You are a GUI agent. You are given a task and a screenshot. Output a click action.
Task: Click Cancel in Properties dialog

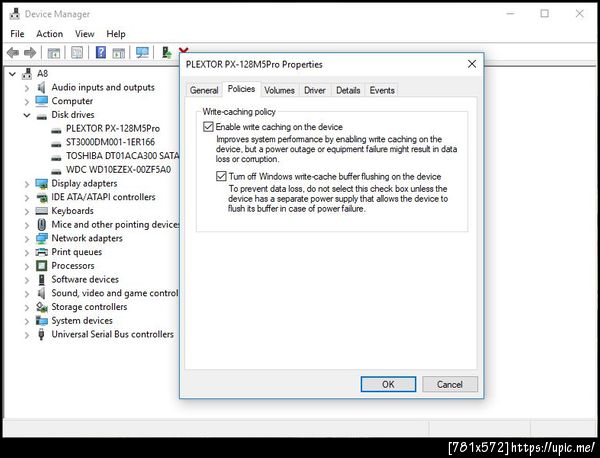click(x=450, y=384)
